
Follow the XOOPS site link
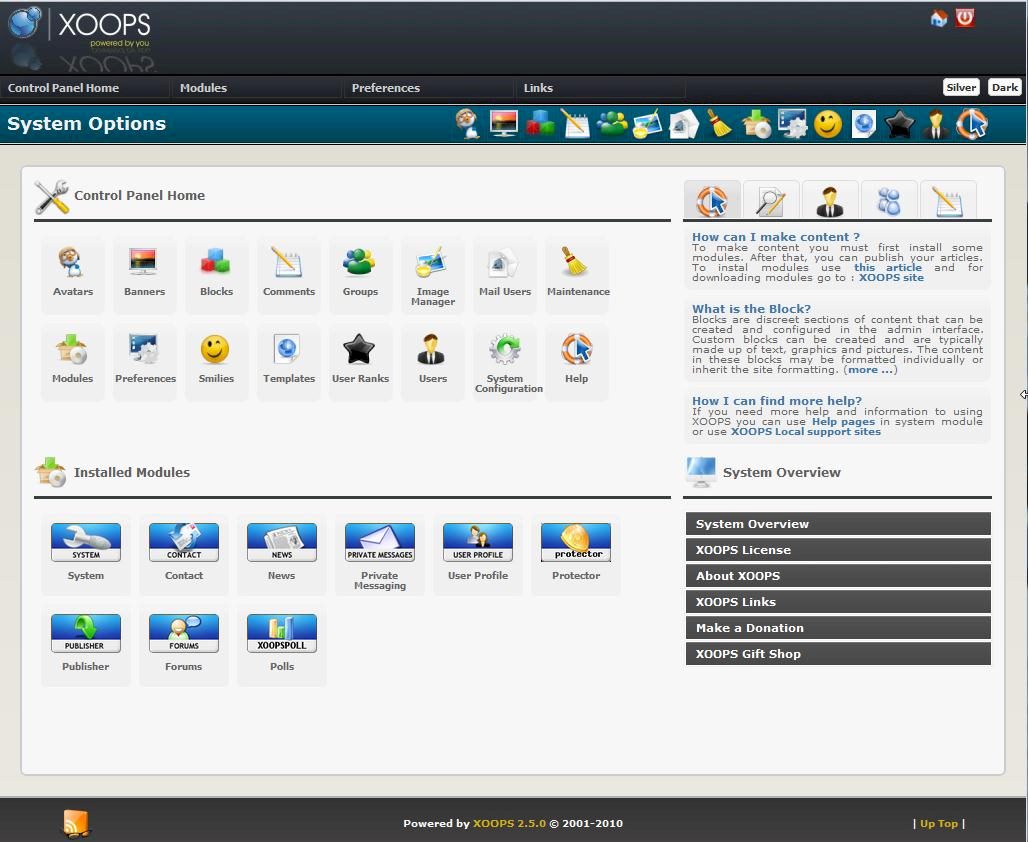point(891,277)
